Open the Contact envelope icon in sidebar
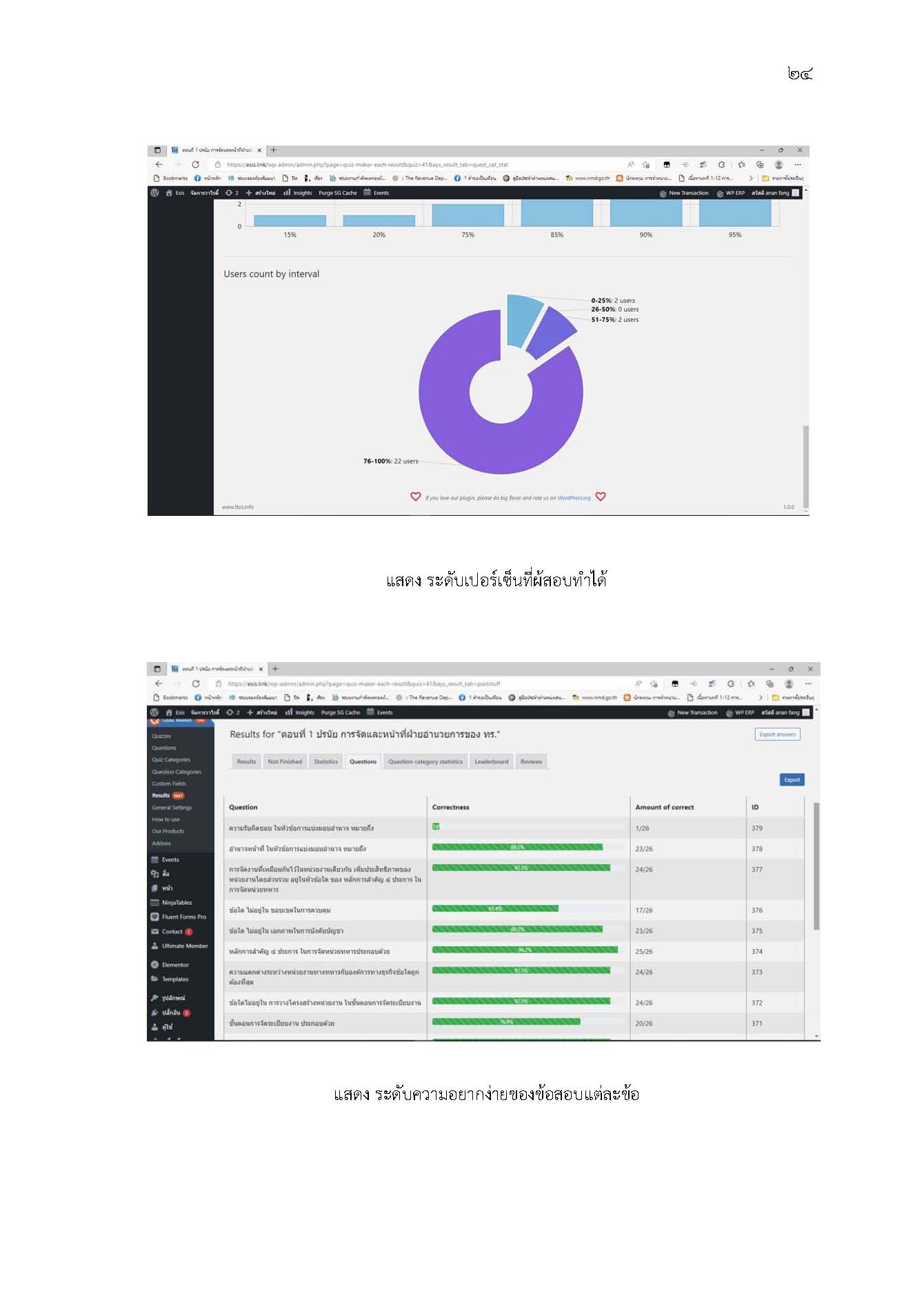This screenshot has height=1307, width=924. tap(154, 932)
